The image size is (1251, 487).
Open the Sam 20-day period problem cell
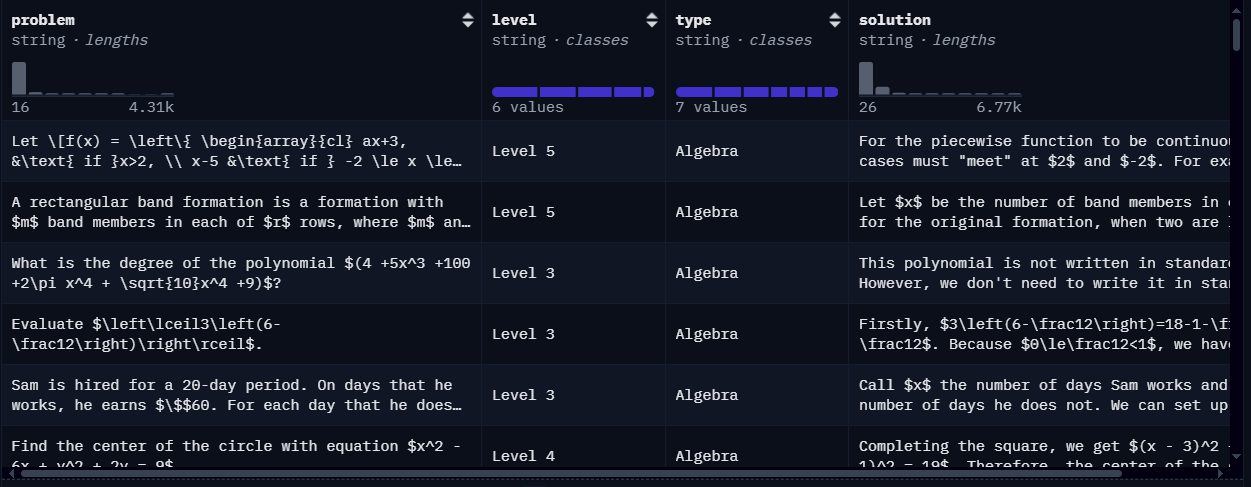click(x=241, y=395)
